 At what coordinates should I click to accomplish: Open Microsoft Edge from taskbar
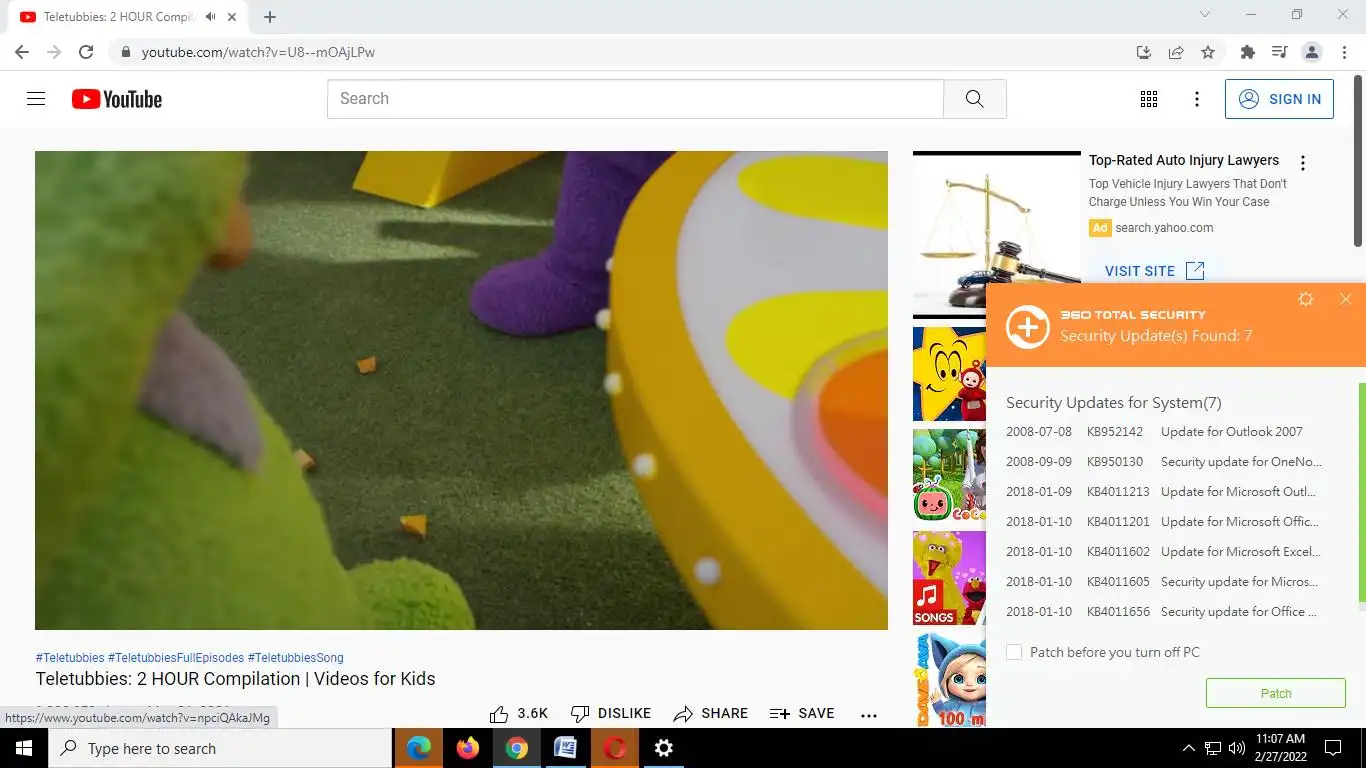[419, 748]
